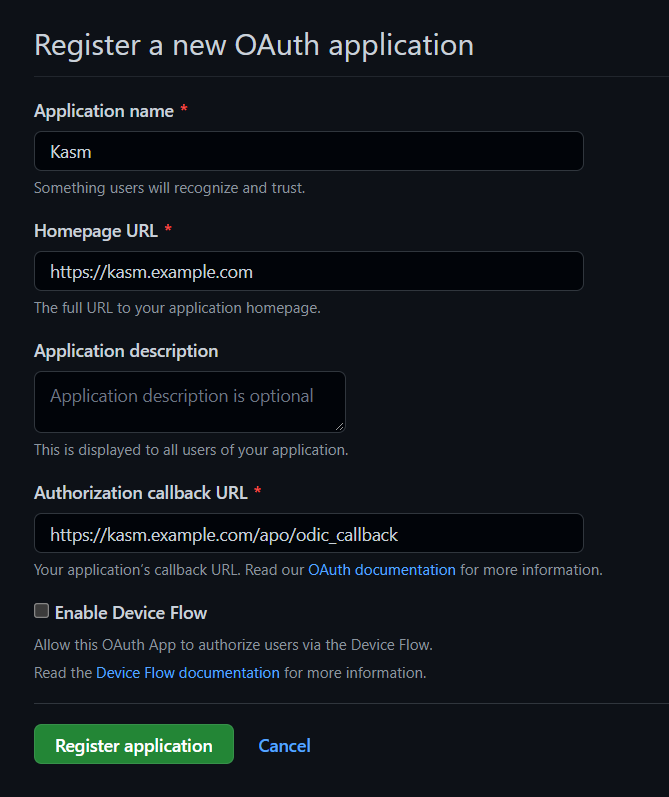Click the 'Application description' field label
Screen dimensions: 669x797
pyautogui.click(x=126, y=351)
